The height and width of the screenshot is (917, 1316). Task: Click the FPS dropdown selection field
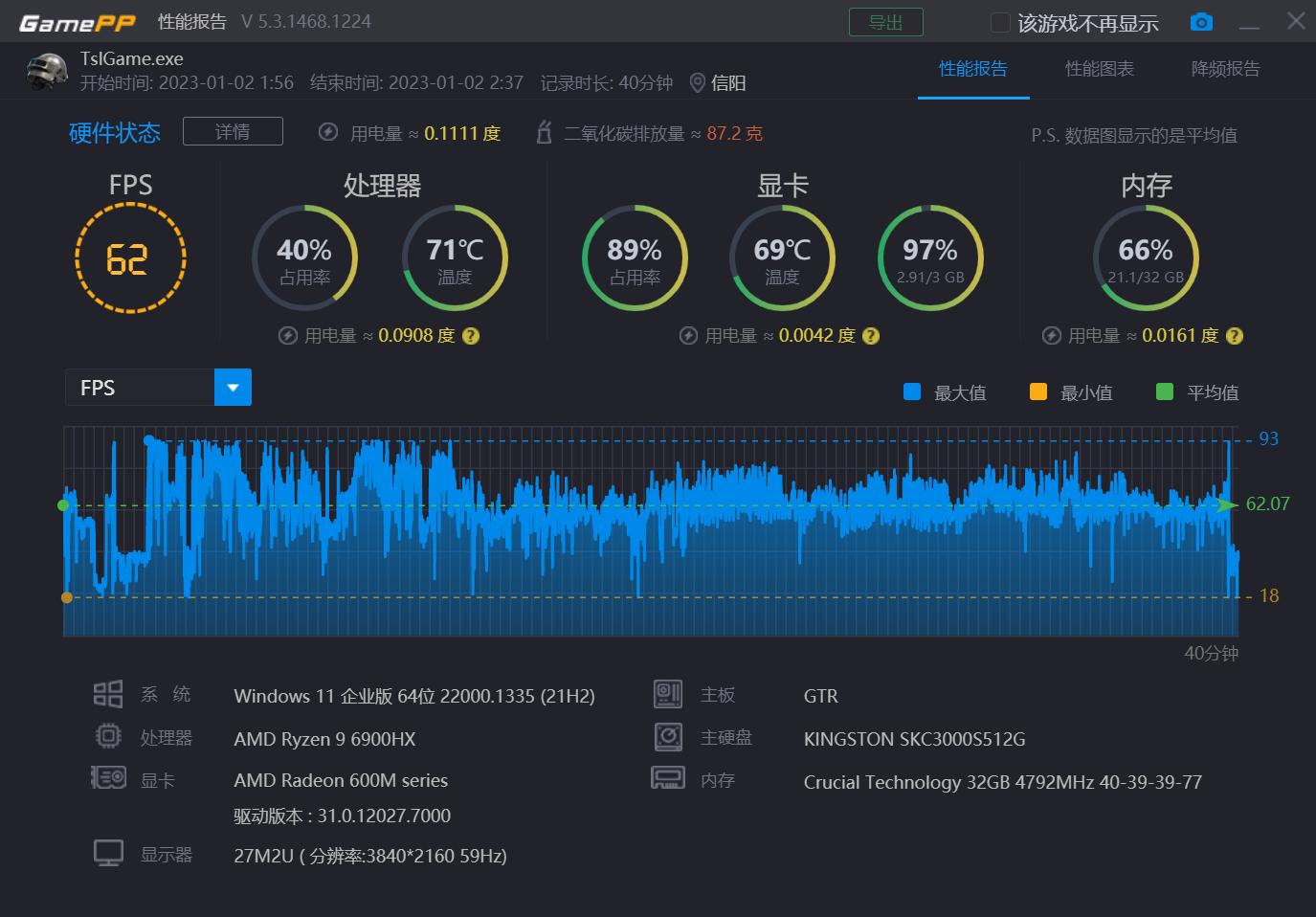(140, 388)
